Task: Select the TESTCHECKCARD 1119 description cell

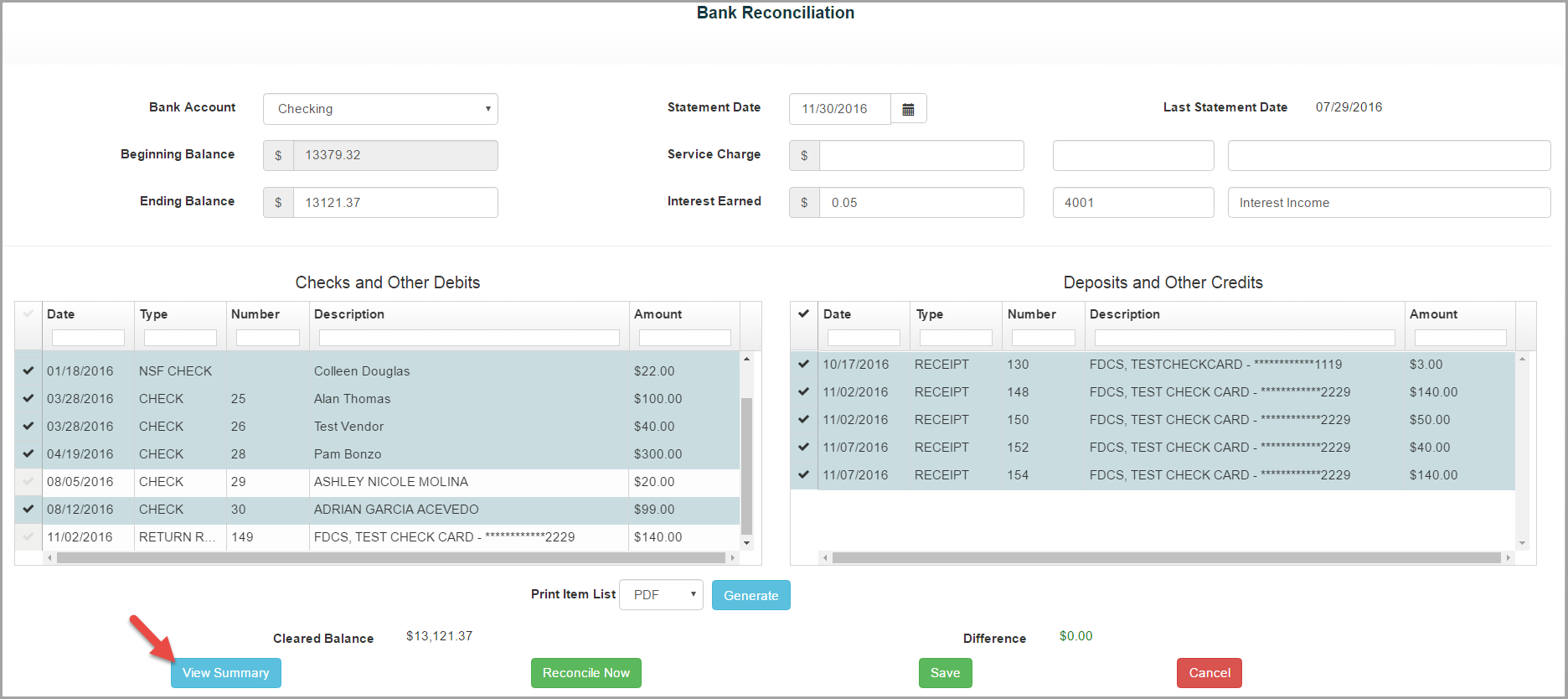Action: [x=1245, y=364]
